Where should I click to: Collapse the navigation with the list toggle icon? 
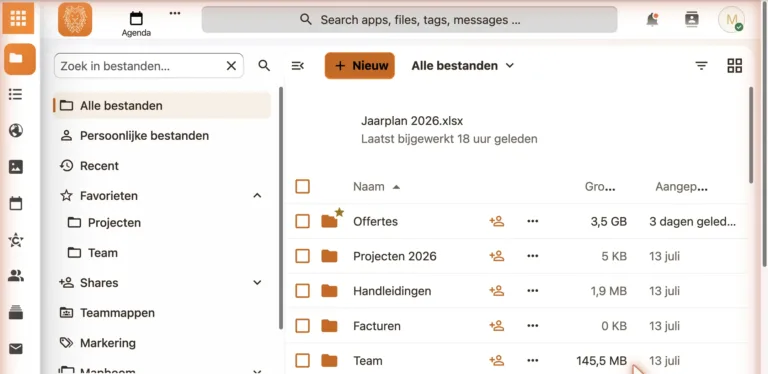tap(297, 66)
